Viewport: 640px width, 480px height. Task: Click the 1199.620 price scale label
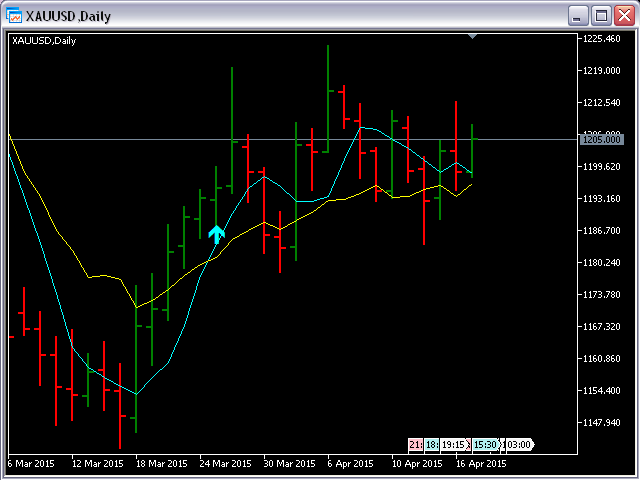click(x=602, y=167)
